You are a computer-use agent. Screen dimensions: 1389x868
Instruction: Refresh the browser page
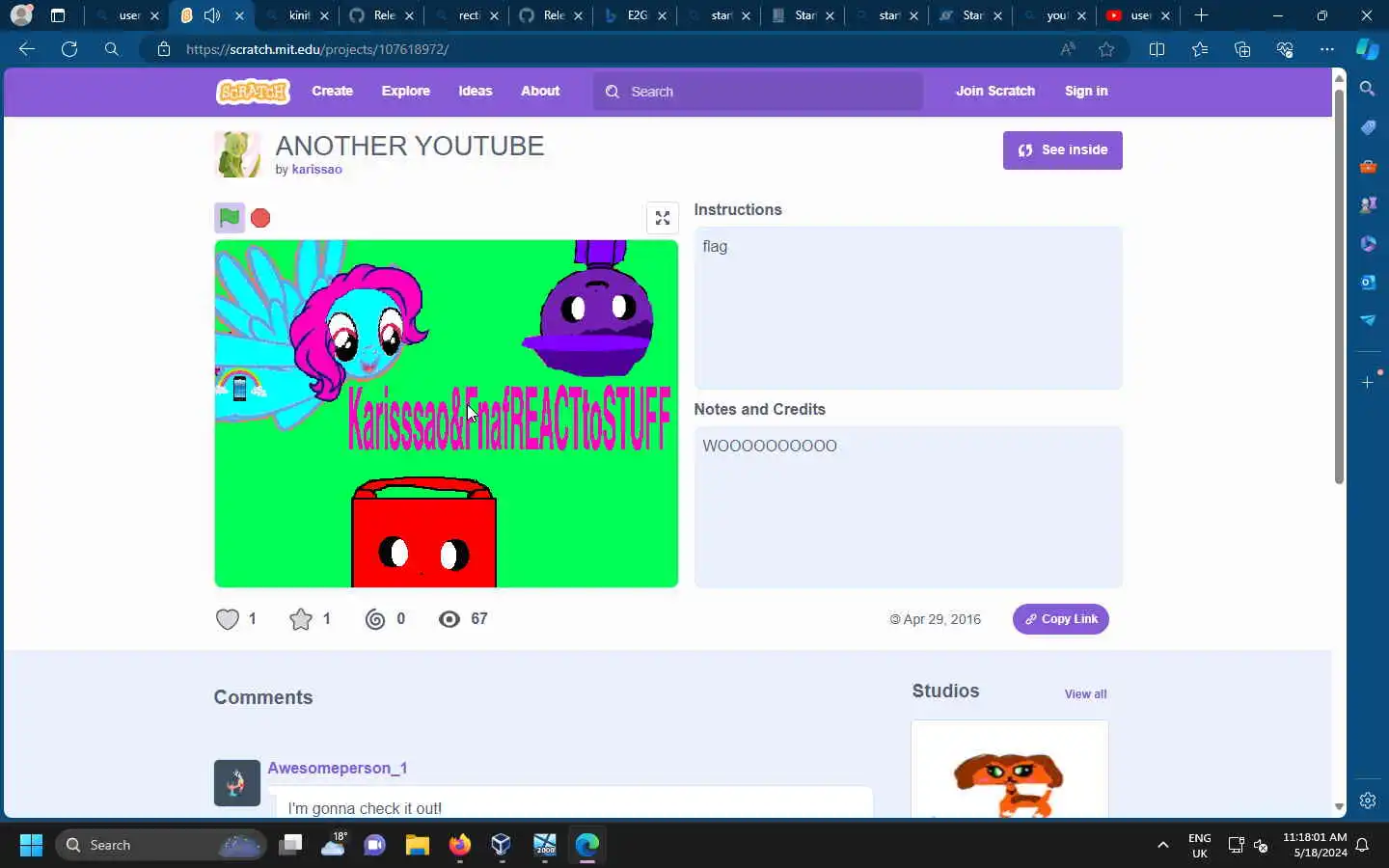69,49
